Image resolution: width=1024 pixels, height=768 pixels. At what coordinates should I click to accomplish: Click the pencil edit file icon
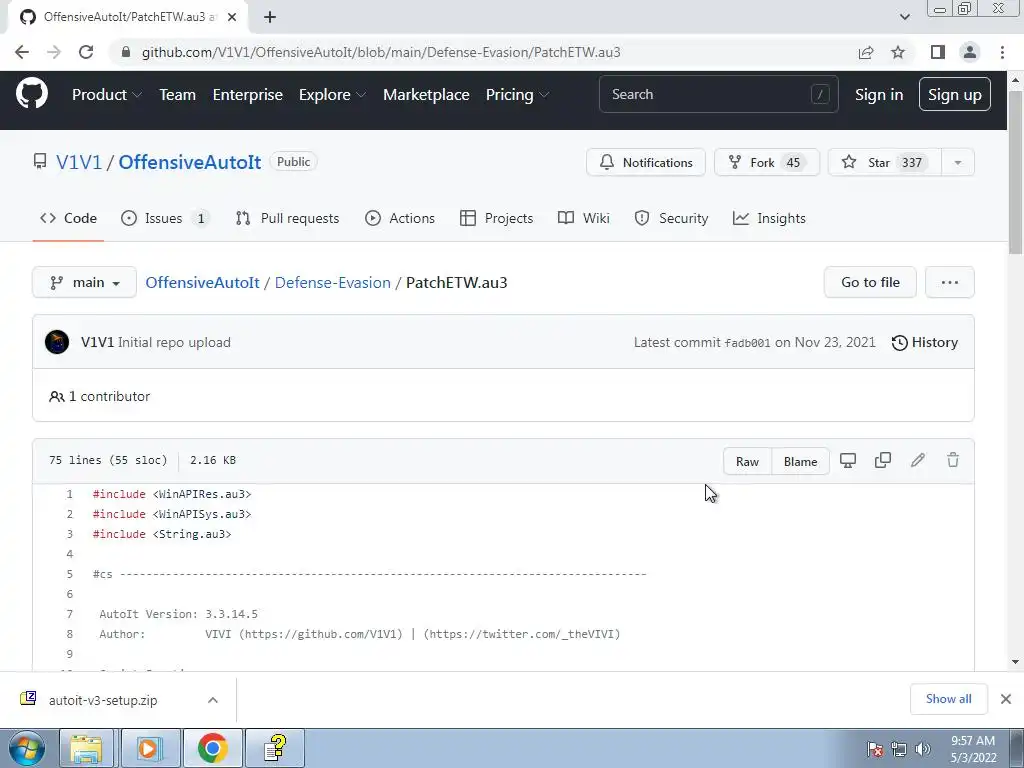(x=918, y=460)
